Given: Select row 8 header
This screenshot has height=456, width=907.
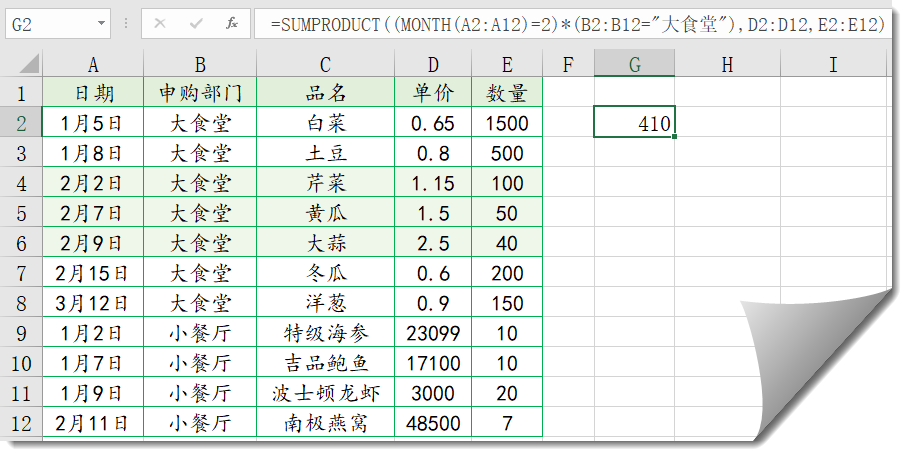Looking at the screenshot, I should [21, 303].
